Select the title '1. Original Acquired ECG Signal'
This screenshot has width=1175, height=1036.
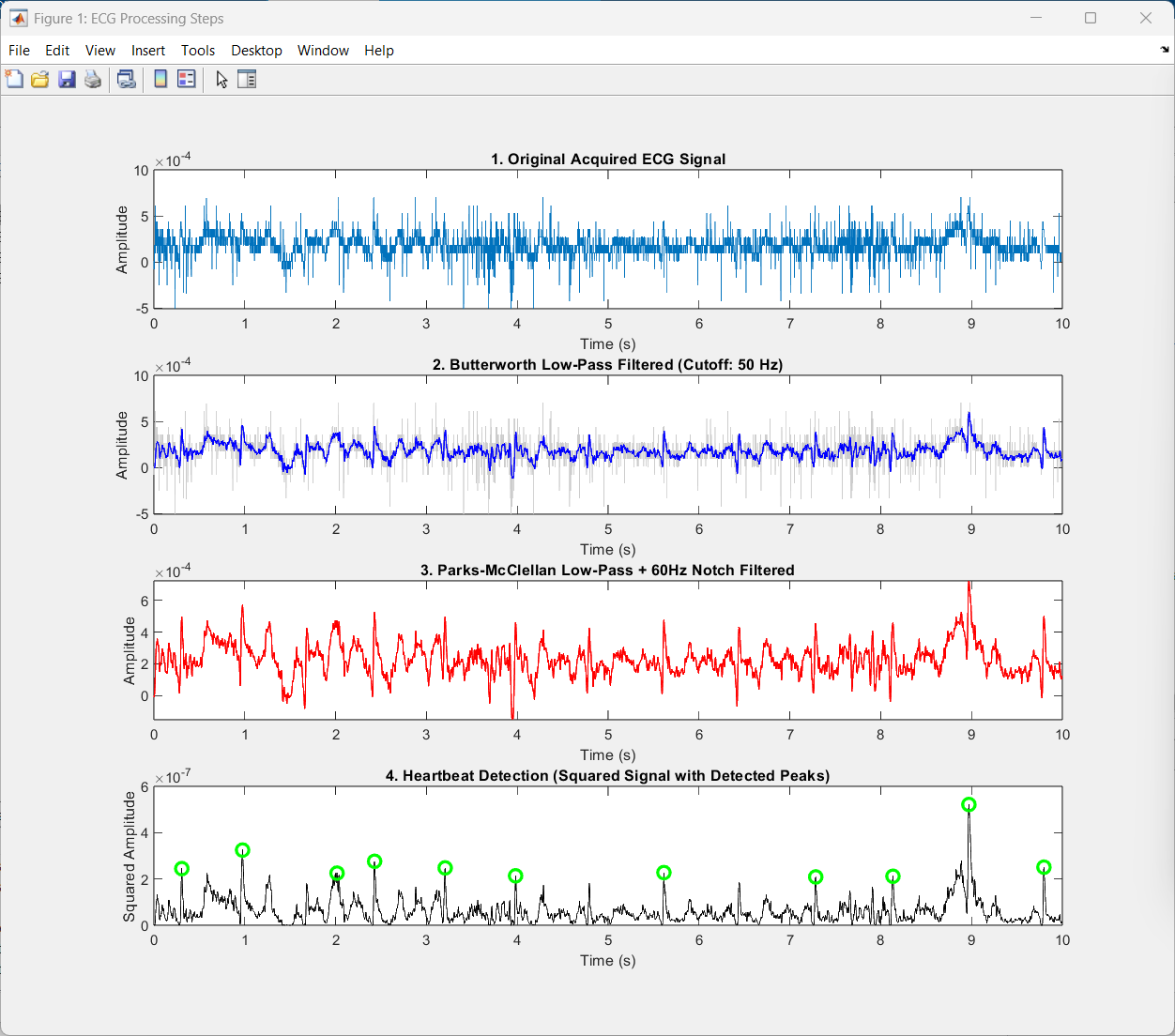click(x=608, y=159)
